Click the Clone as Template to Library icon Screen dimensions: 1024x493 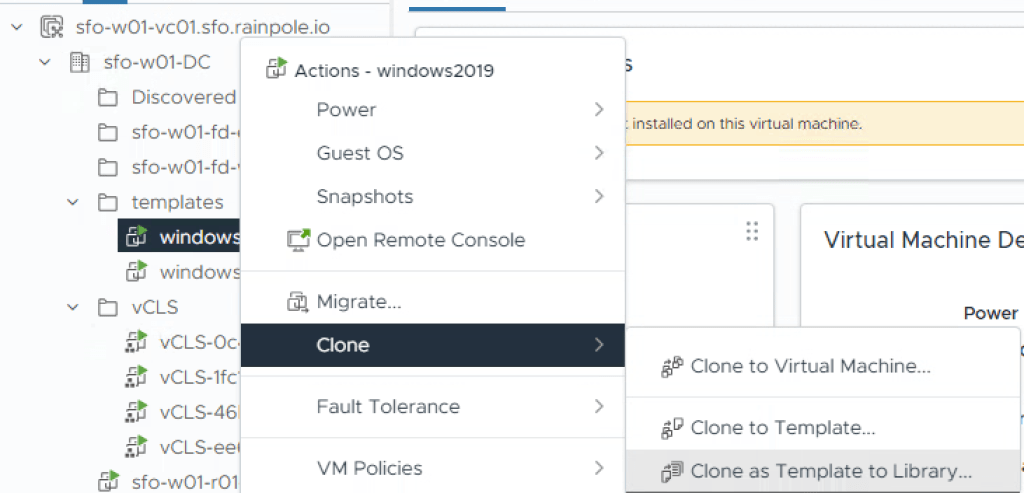pos(672,471)
